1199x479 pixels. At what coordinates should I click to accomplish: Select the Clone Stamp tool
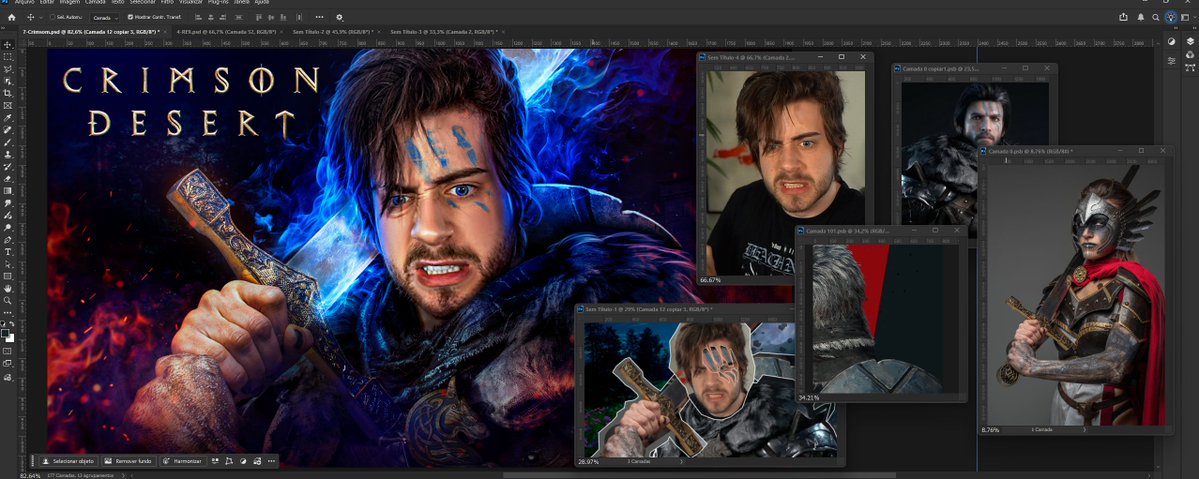8,155
